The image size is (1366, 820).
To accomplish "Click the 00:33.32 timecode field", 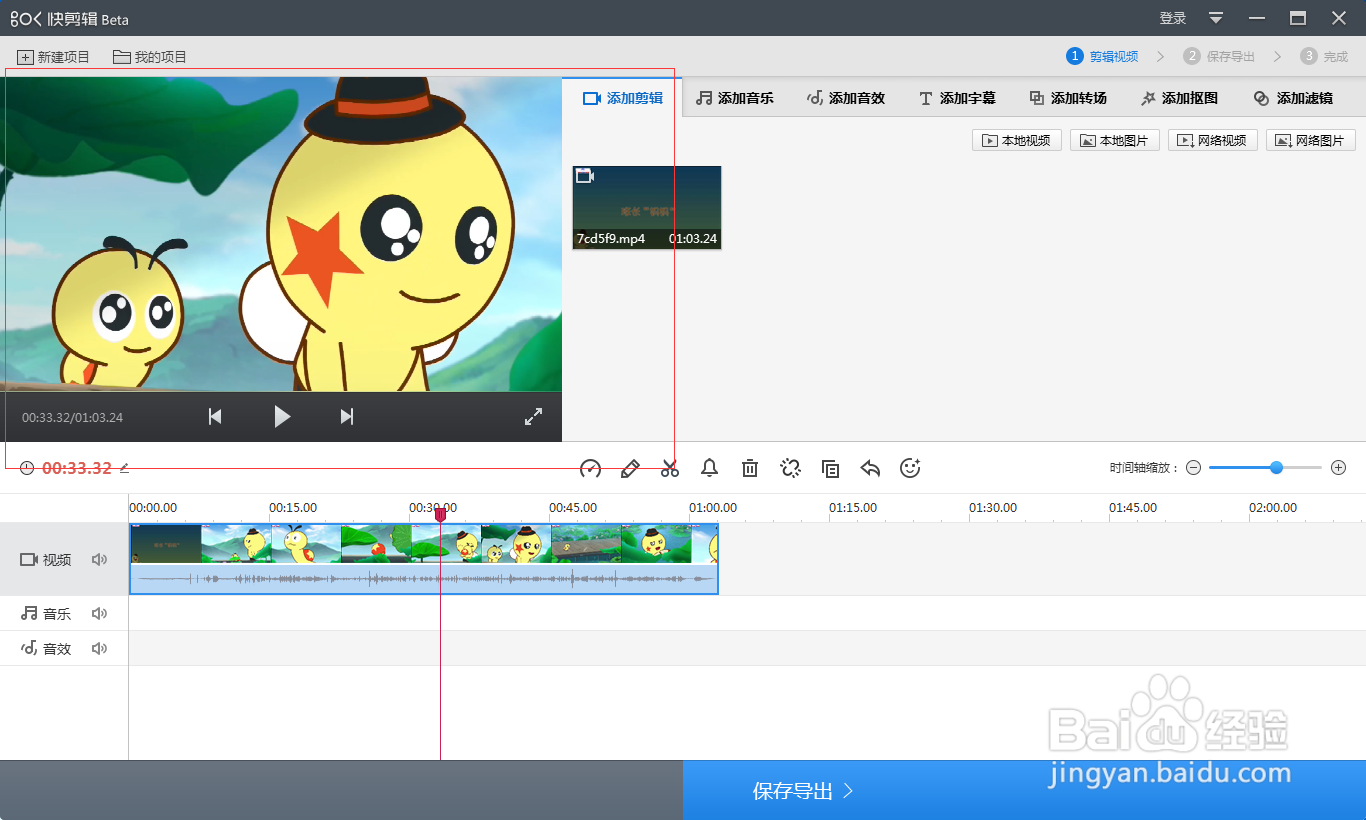I will (77, 468).
